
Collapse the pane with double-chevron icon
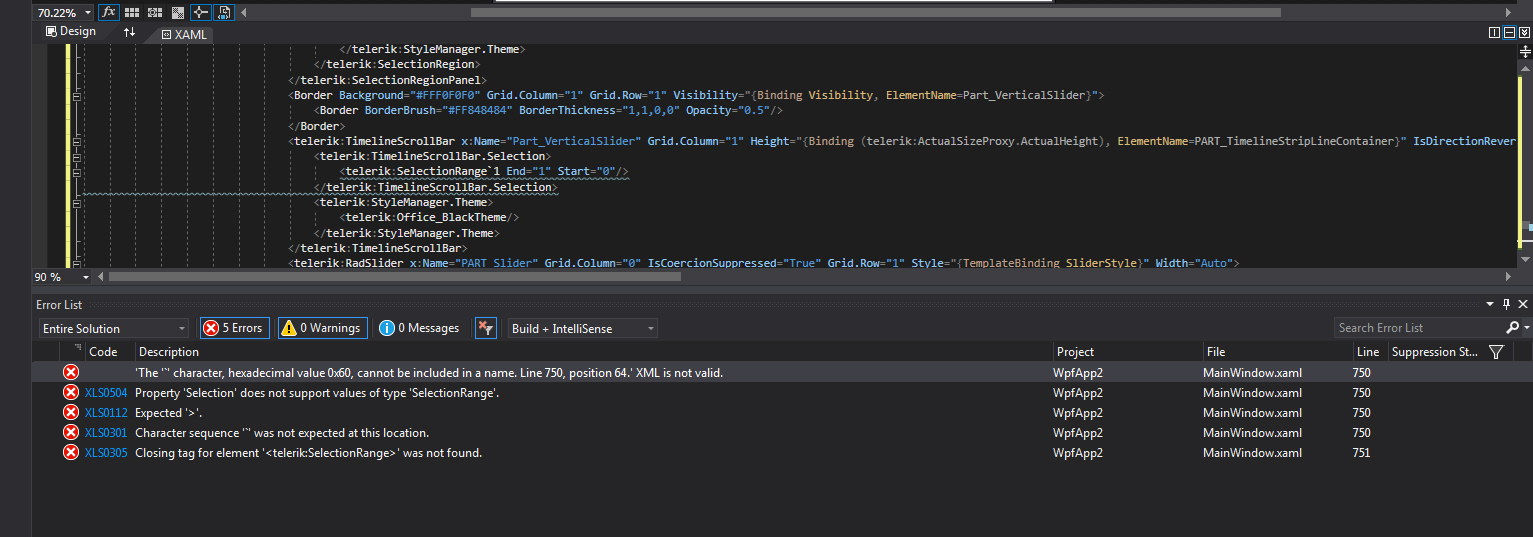[x=1524, y=32]
